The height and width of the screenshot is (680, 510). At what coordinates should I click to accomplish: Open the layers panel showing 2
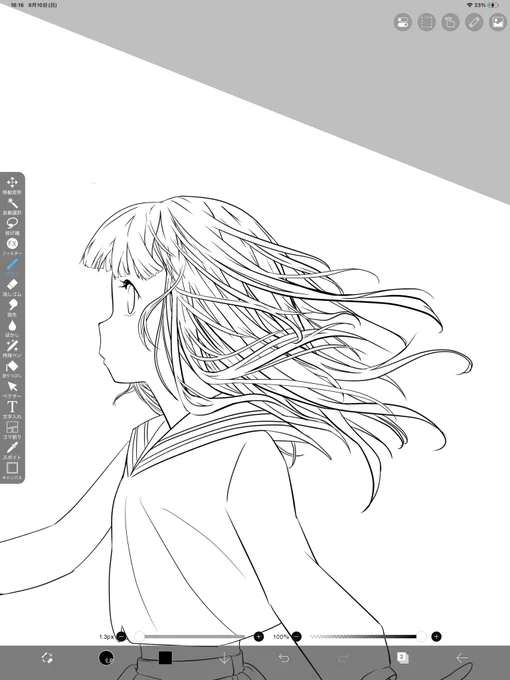[402, 657]
